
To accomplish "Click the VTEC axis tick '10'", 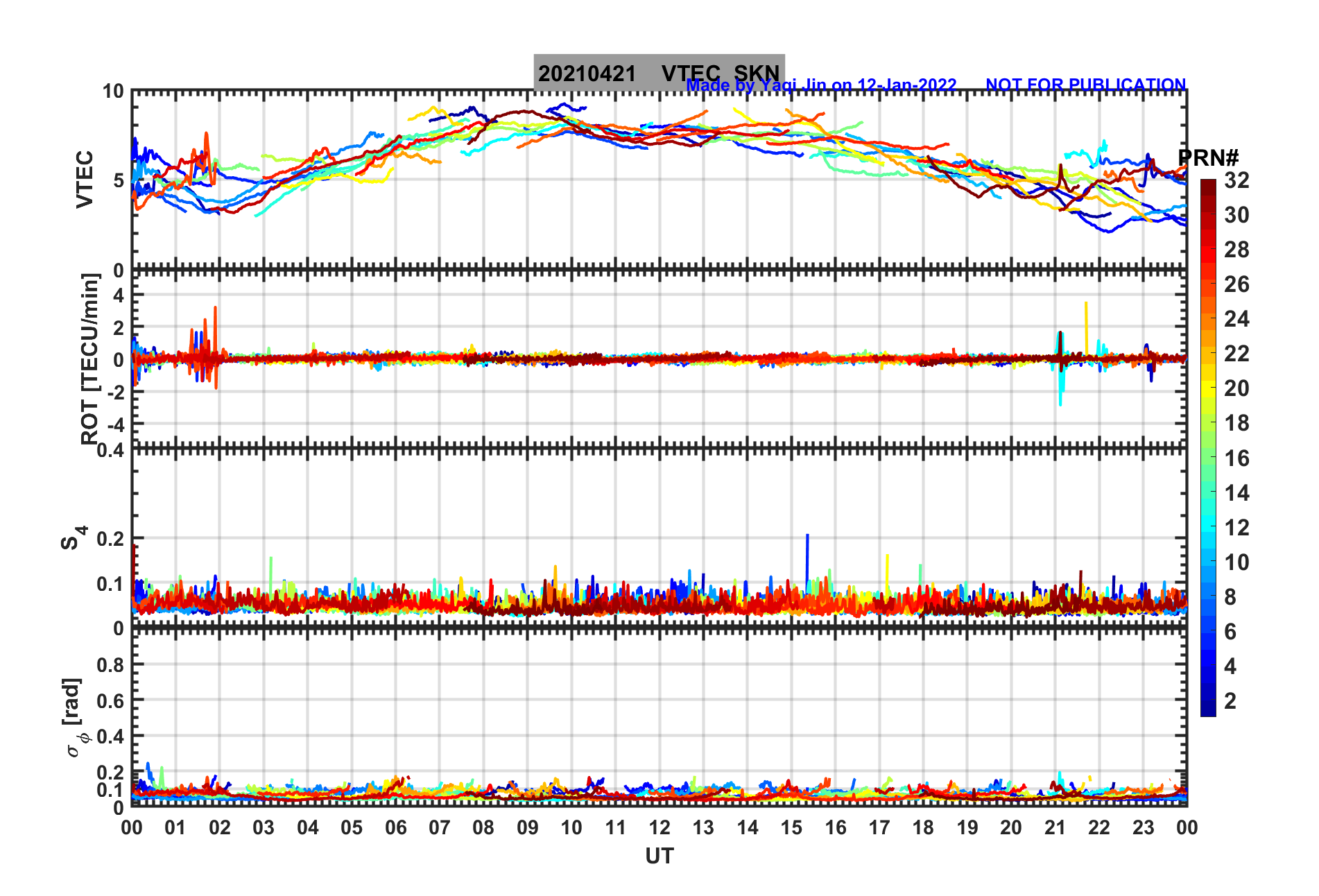I will [x=113, y=92].
